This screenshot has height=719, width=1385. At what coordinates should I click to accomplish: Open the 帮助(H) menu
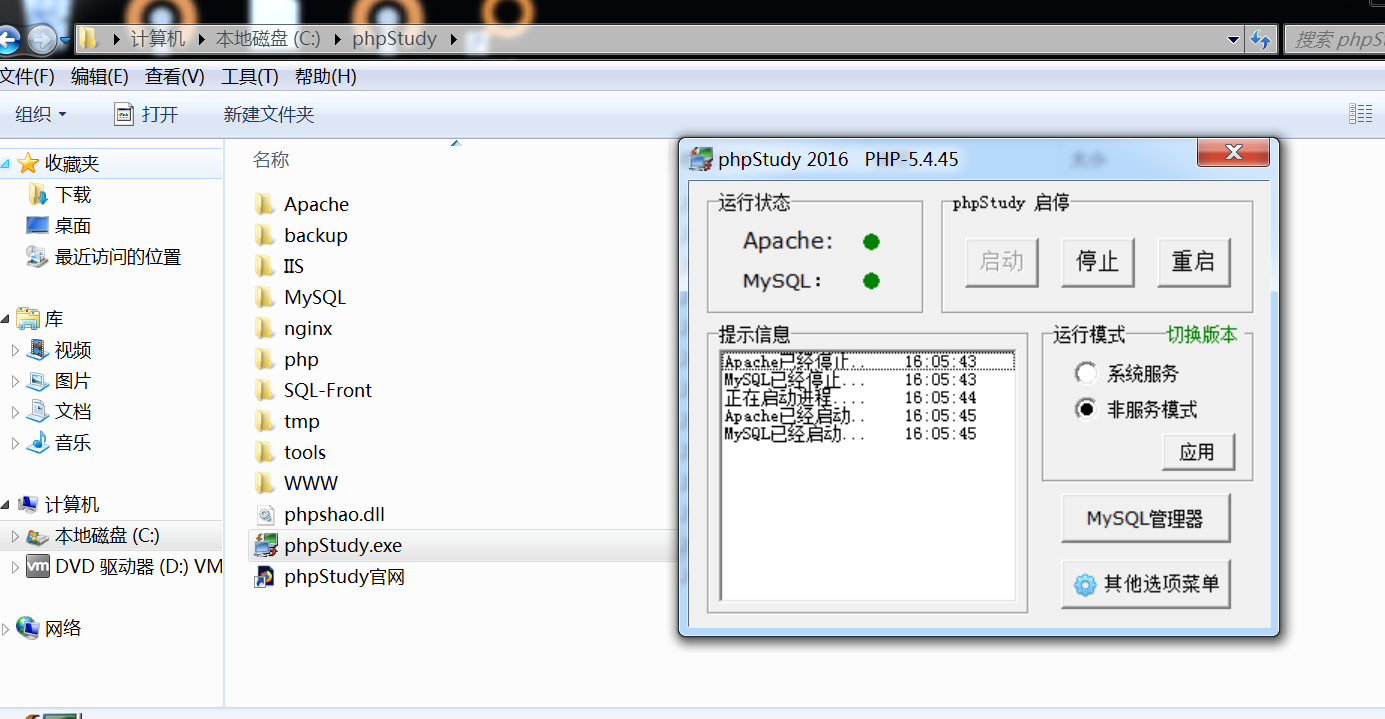click(325, 77)
